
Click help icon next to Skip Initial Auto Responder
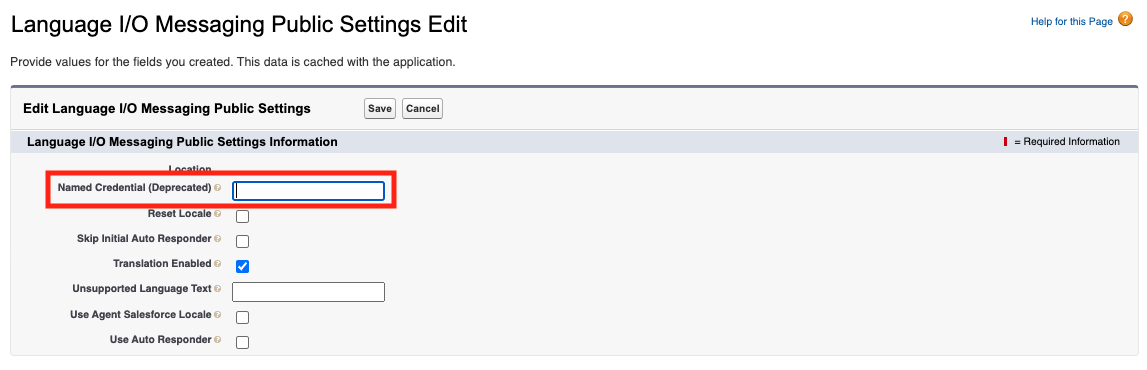tap(217, 239)
